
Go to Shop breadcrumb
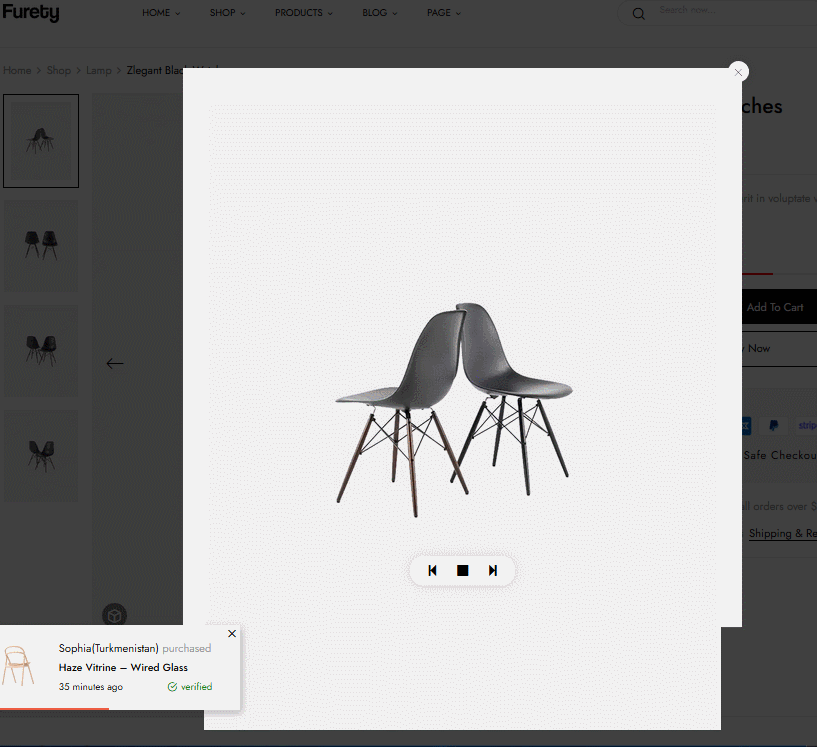pos(58,70)
